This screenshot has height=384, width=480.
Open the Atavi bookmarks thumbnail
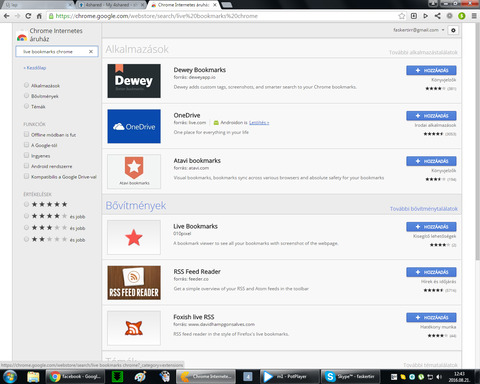click(x=134, y=171)
